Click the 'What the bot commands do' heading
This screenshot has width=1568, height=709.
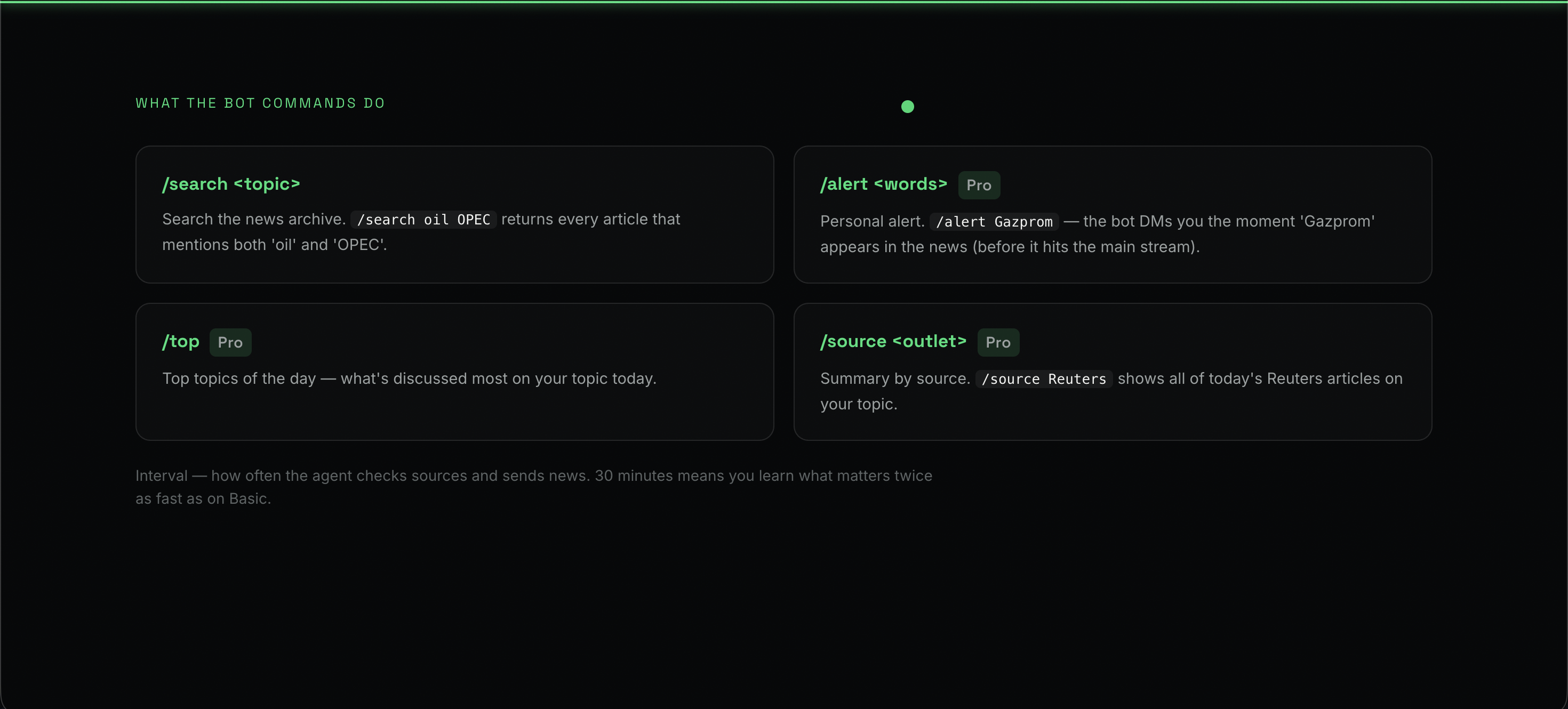[260, 103]
